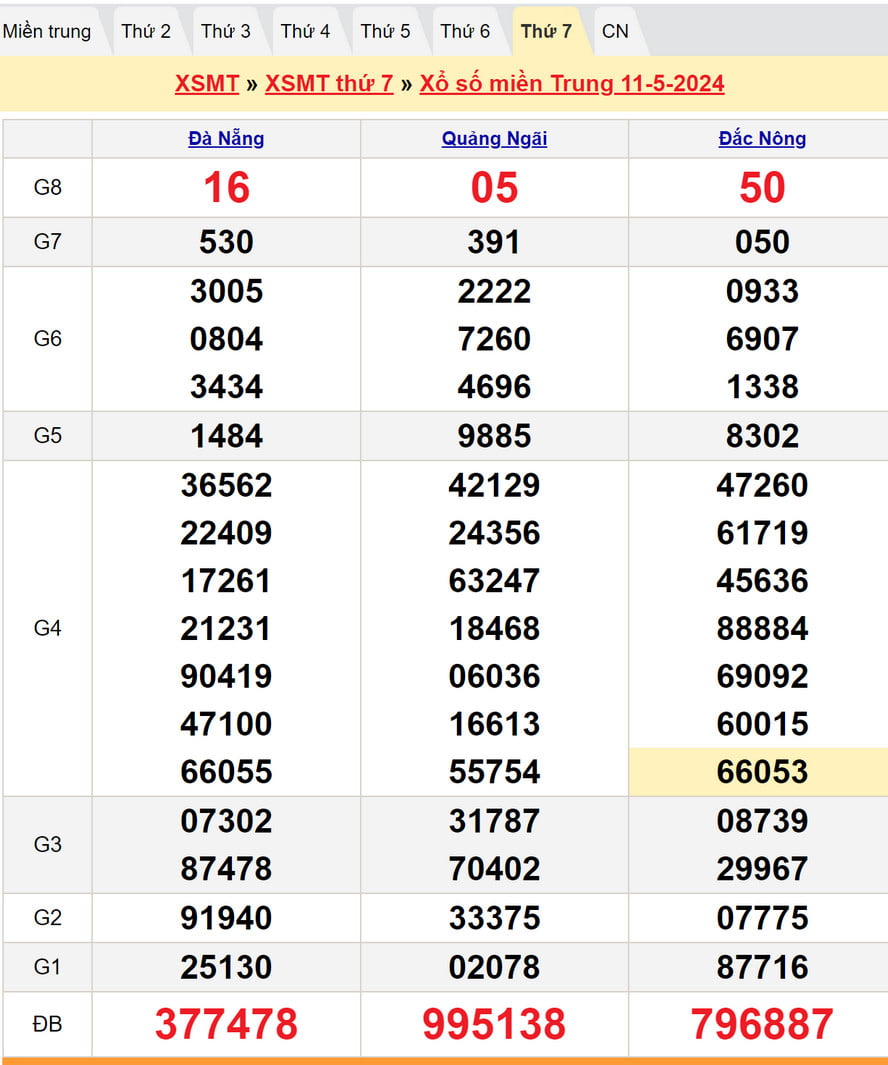This screenshot has width=888, height=1065.
Task: Click the Quảng Ngãi column header link
Action: 494,139
